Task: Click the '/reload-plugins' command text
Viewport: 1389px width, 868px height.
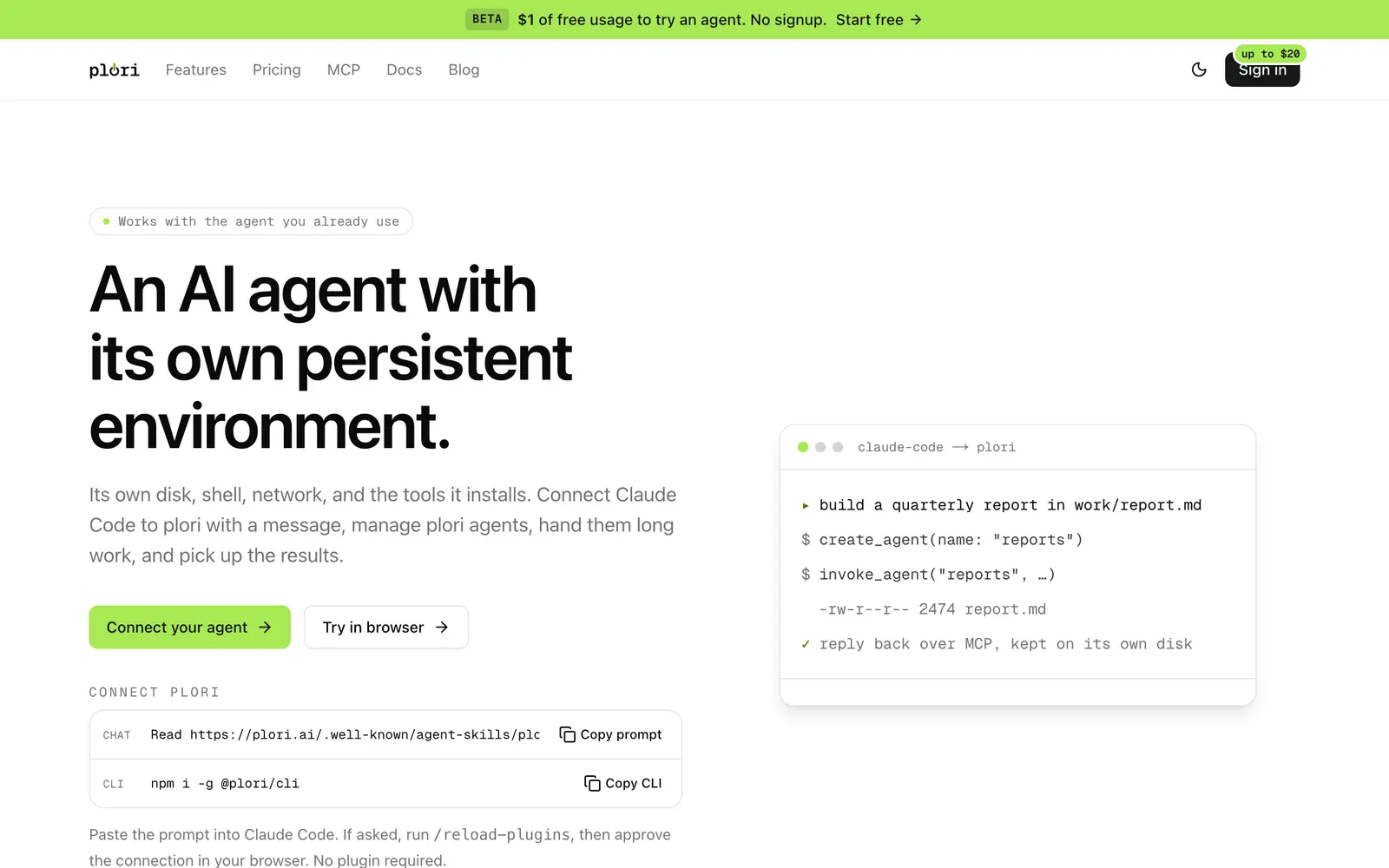Action: [502, 834]
